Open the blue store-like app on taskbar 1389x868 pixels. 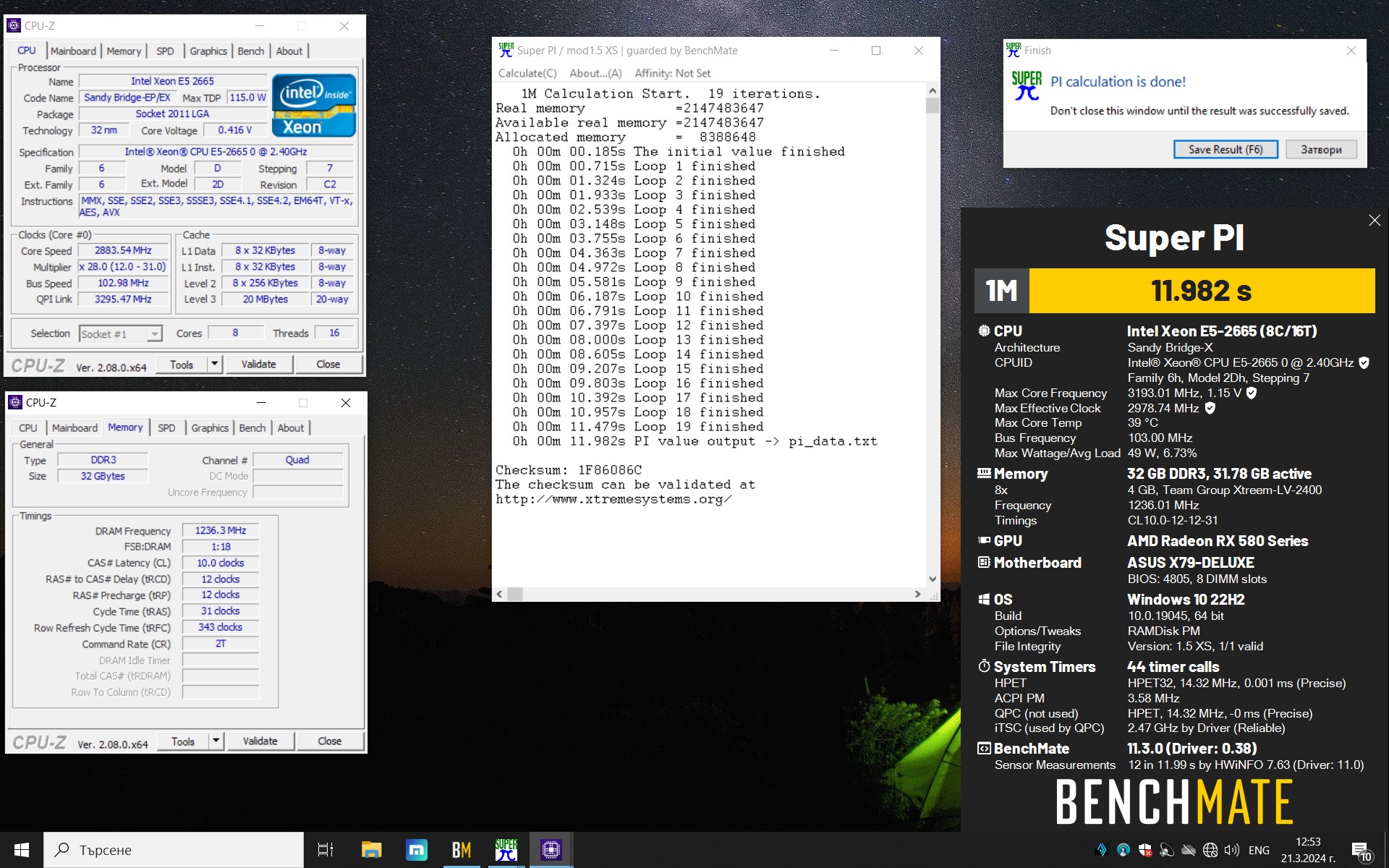417,850
